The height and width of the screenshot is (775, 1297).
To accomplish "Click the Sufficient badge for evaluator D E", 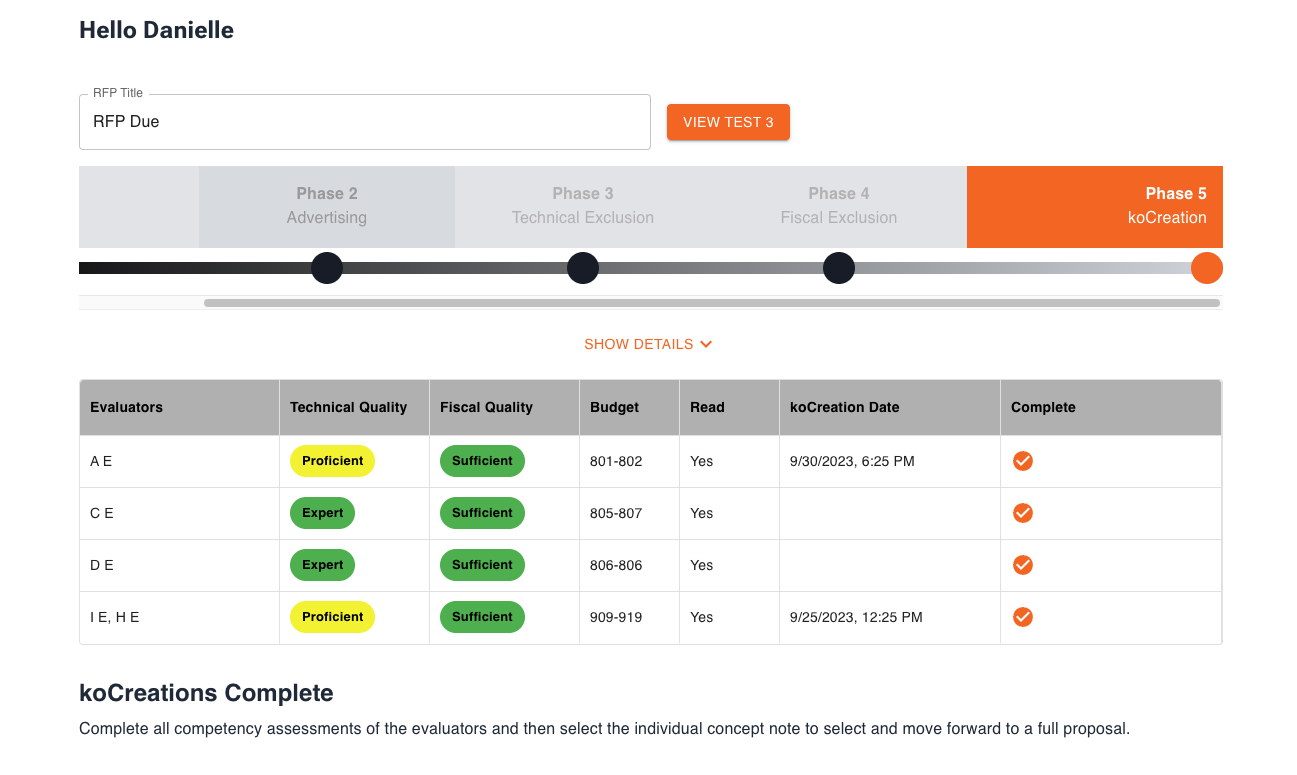I will pyautogui.click(x=482, y=565).
